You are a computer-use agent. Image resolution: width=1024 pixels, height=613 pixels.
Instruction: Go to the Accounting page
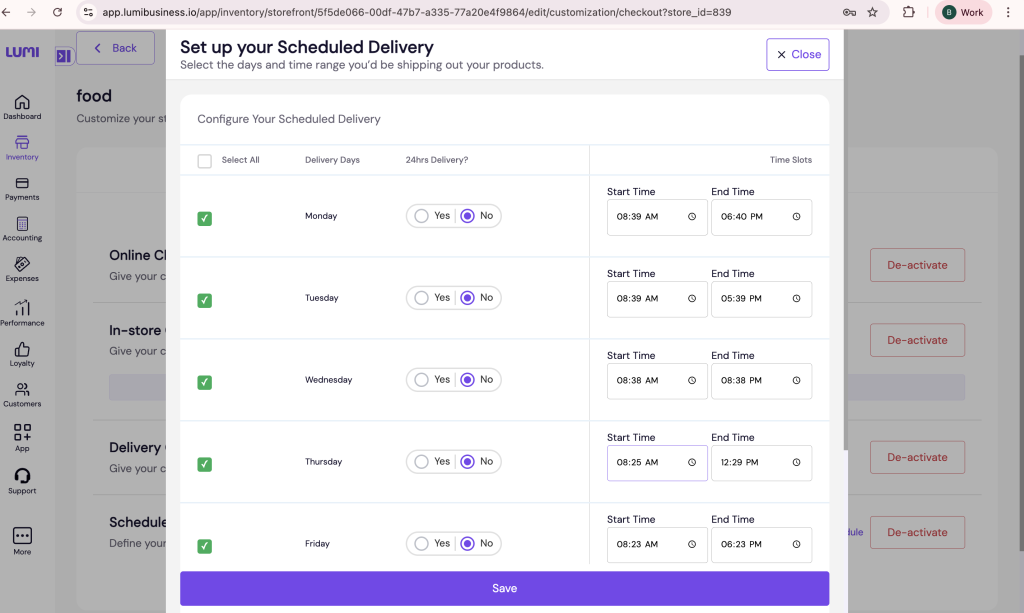[21, 230]
